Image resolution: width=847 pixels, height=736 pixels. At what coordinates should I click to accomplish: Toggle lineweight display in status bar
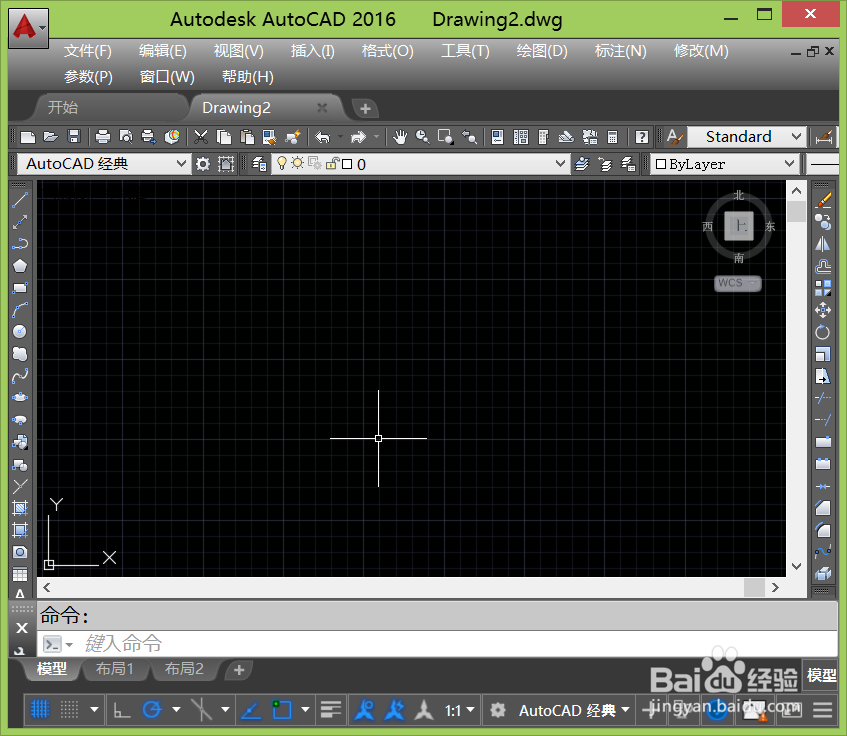(331, 709)
